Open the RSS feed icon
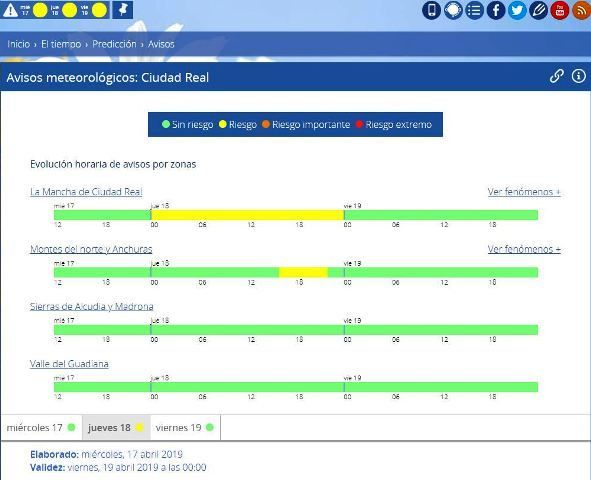The width and height of the screenshot is (591, 480). click(581, 10)
